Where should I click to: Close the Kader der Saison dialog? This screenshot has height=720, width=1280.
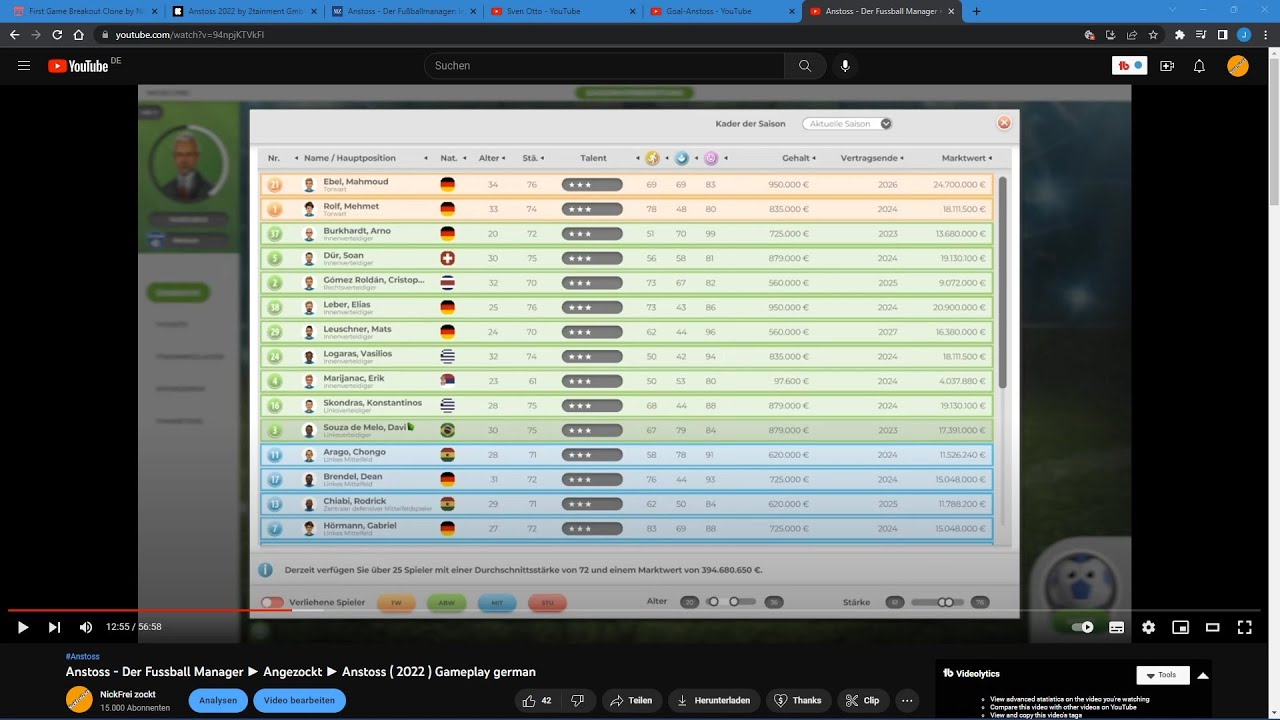1004,123
